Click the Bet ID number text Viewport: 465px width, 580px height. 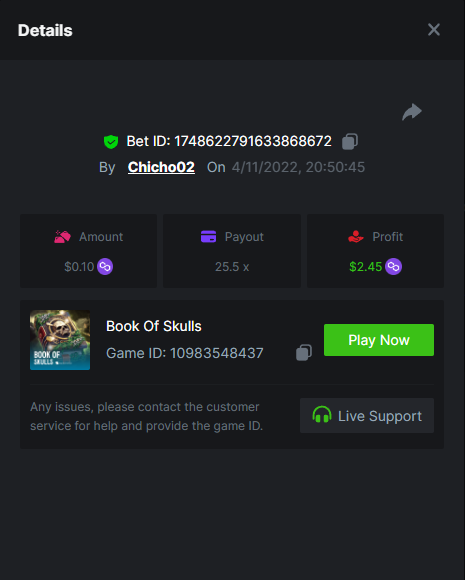(253, 141)
